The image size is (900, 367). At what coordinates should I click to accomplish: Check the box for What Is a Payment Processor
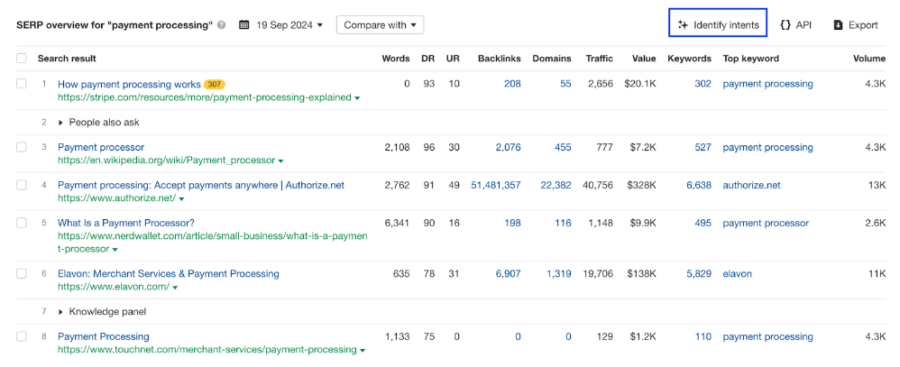pyautogui.click(x=21, y=223)
